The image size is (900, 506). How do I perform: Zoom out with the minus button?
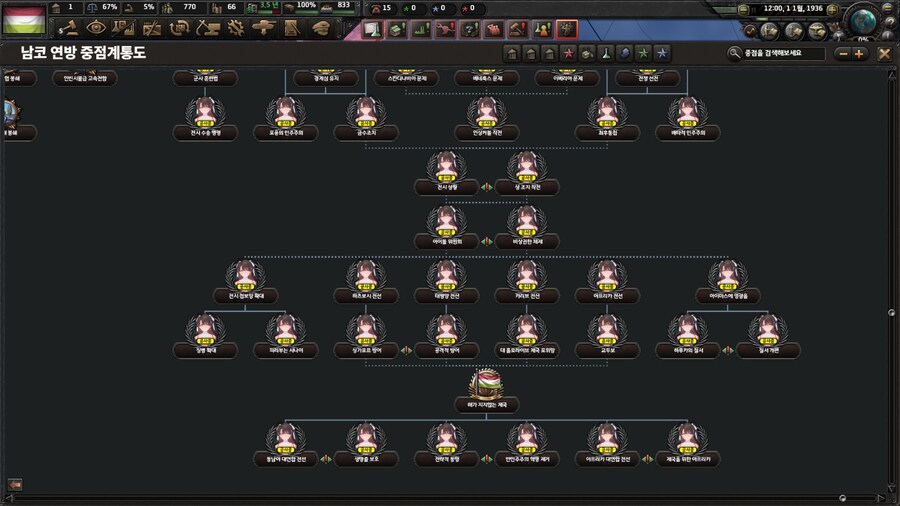pos(841,54)
